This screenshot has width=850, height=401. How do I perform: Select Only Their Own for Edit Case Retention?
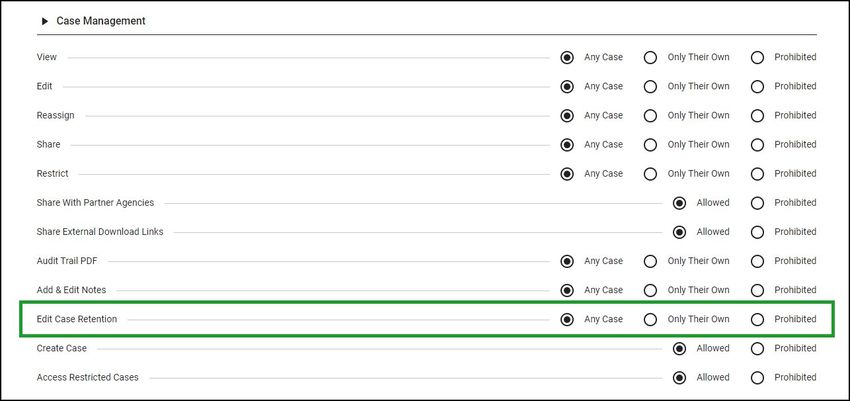tap(650, 320)
